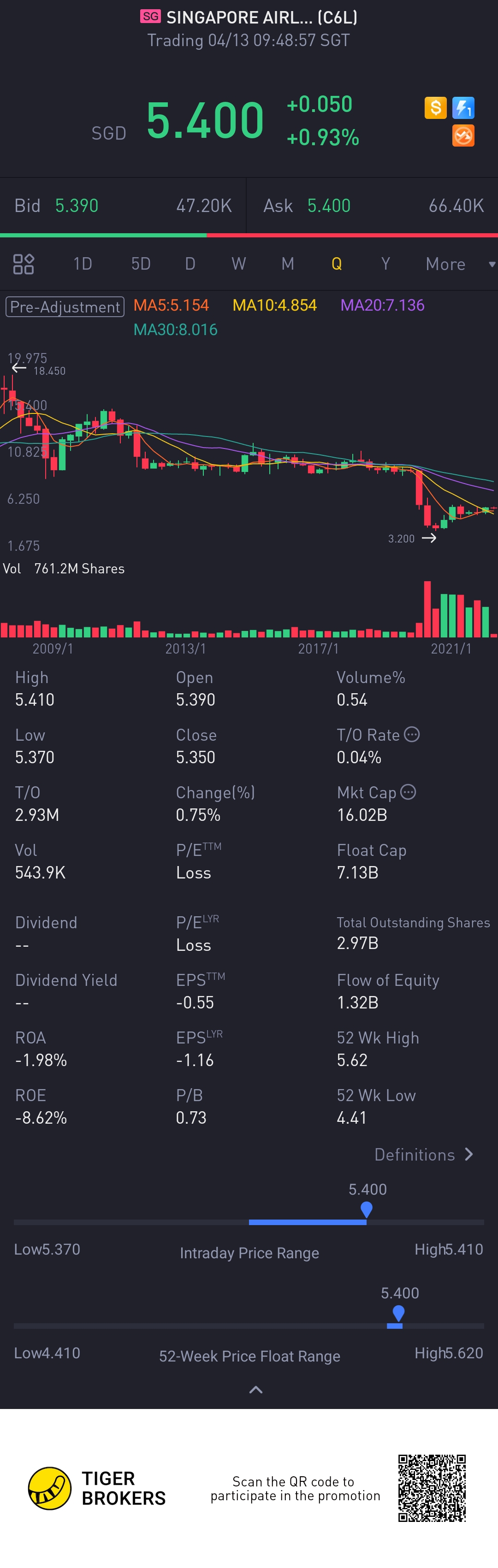This screenshot has width=498, height=1568.
Task: Tap the Intraday Price Range marker
Action: coord(367,1209)
